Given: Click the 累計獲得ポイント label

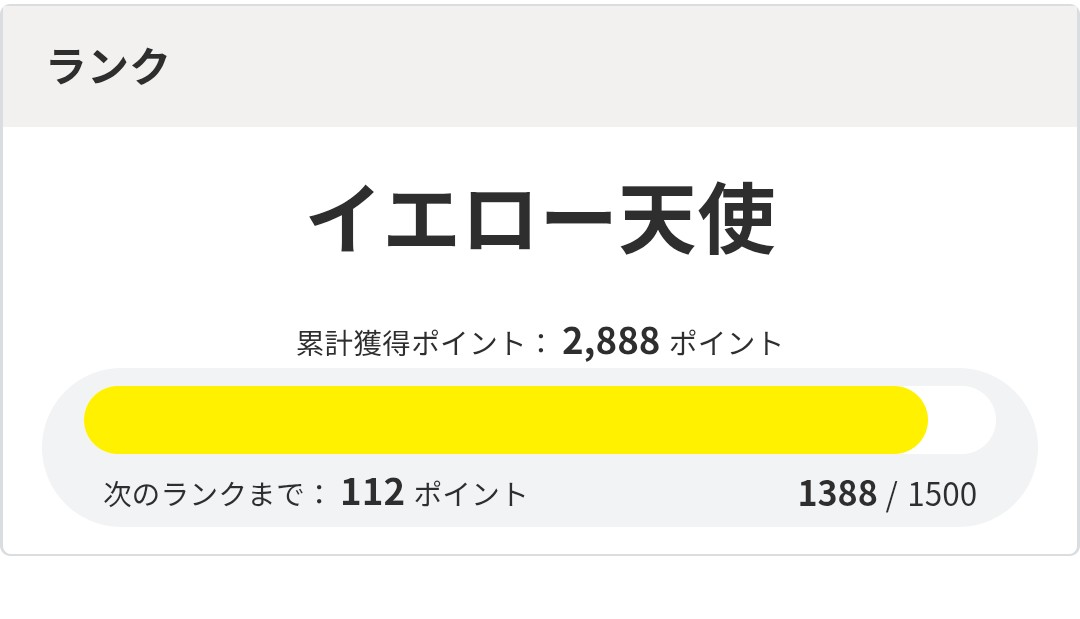Looking at the screenshot, I should tap(410, 343).
